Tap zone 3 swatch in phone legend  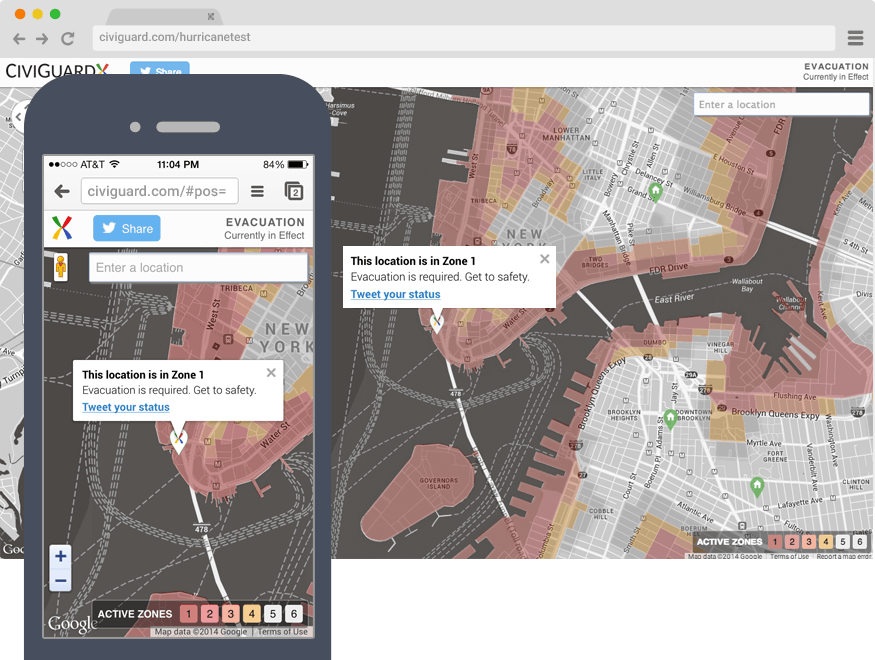[x=230, y=614]
